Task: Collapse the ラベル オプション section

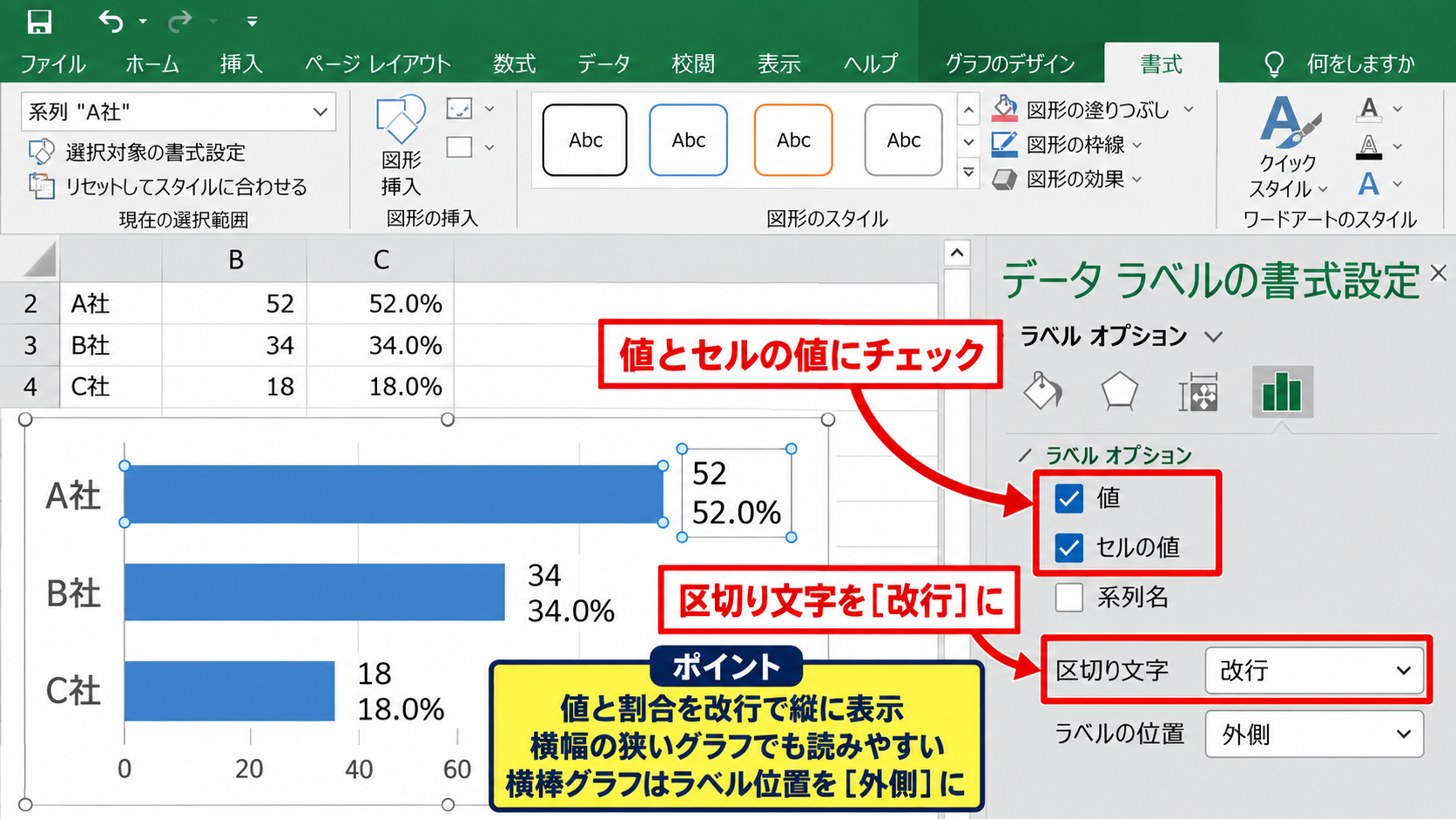Action: [x=1026, y=455]
